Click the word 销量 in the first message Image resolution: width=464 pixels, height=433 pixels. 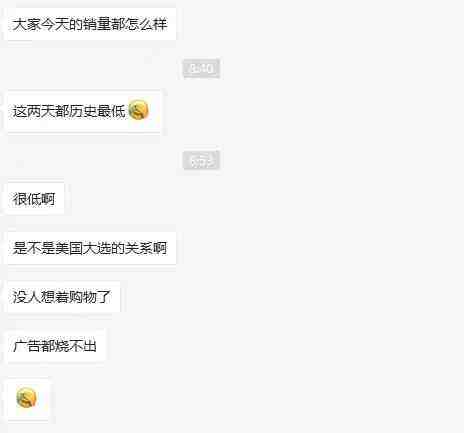(x=96, y=24)
